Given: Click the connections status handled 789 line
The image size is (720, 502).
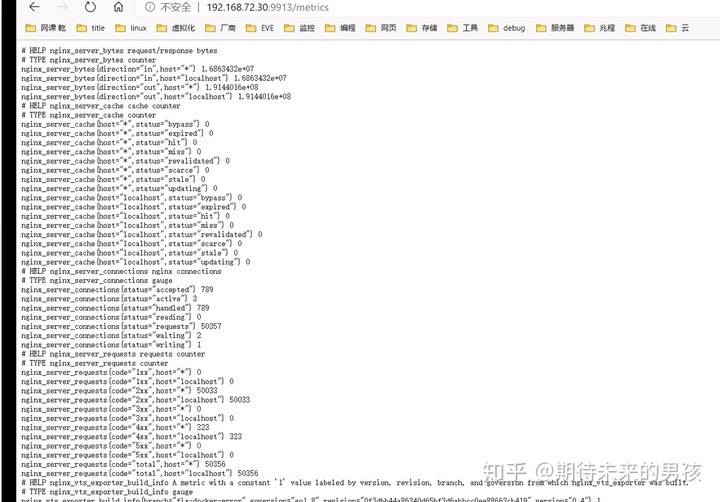Looking at the screenshot, I should pos(115,308).
